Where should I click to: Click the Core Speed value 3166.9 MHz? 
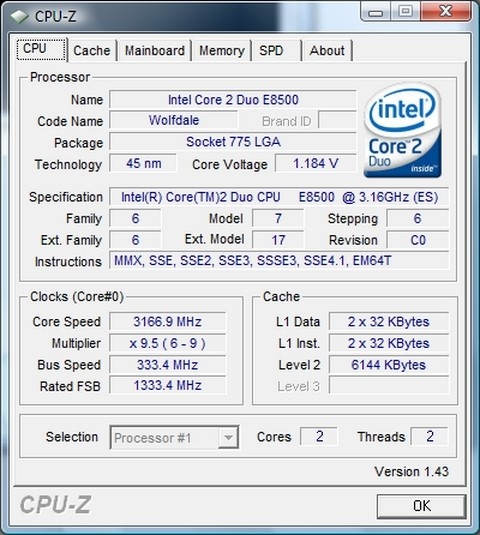click(167, 321)
